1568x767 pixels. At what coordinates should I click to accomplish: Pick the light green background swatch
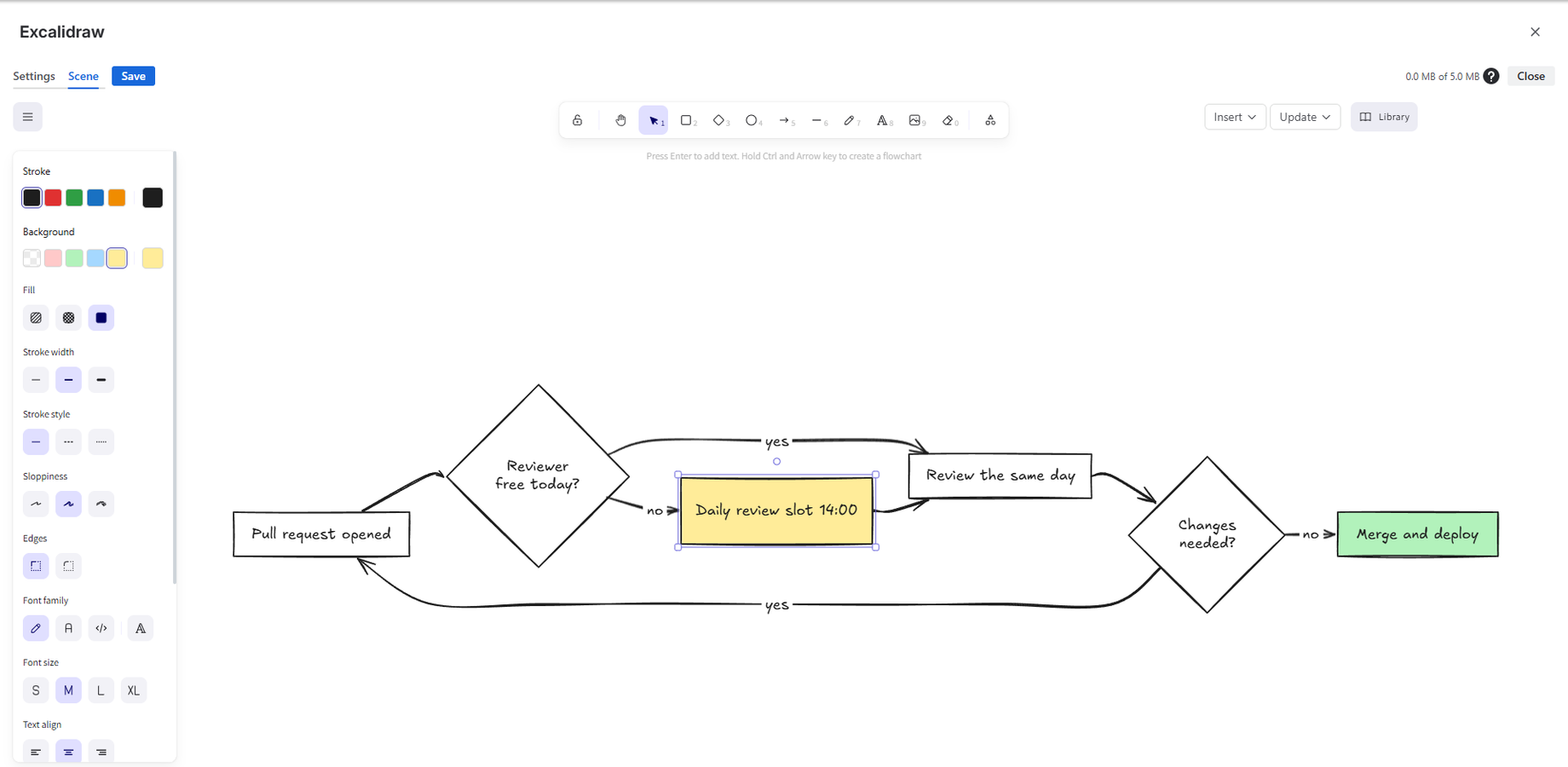coord(74,258)
